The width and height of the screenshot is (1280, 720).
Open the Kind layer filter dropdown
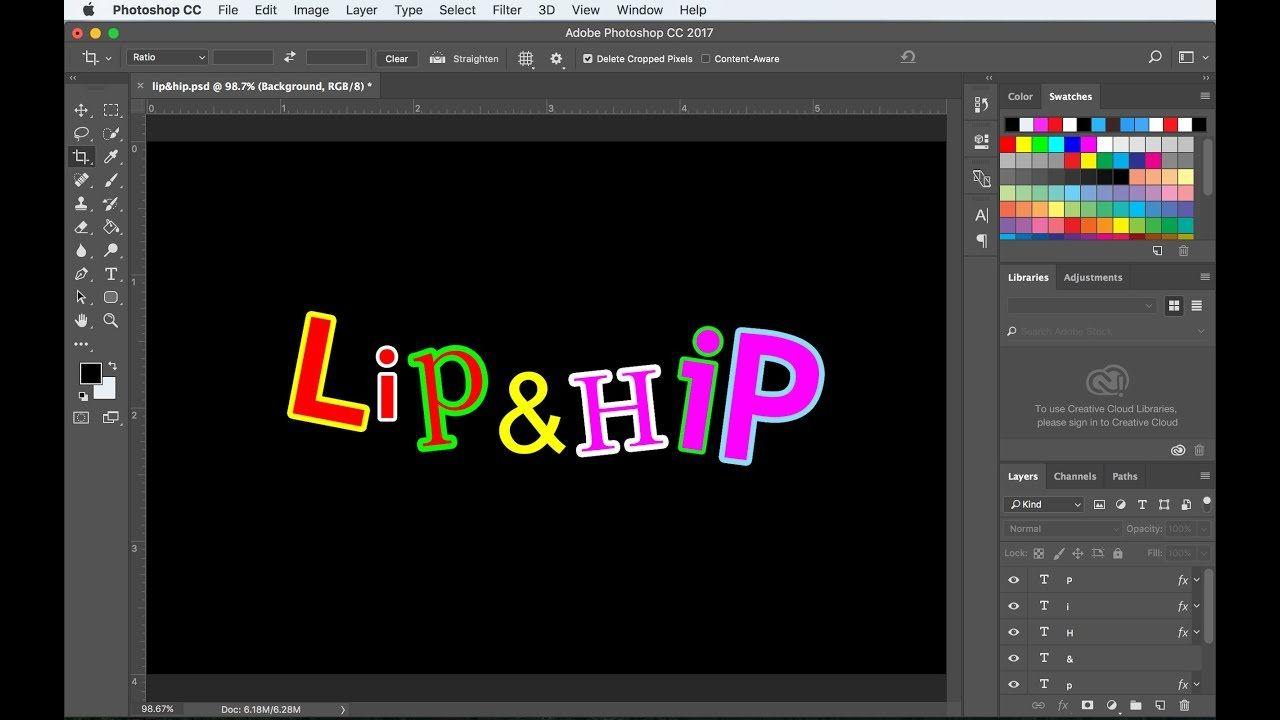point(1044,505)
